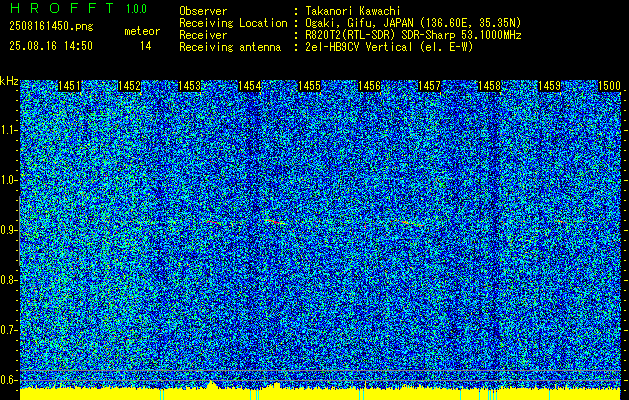This screenshot has height=400, width=629.
Task: Click the 1459 time marker
Action: 550,86
